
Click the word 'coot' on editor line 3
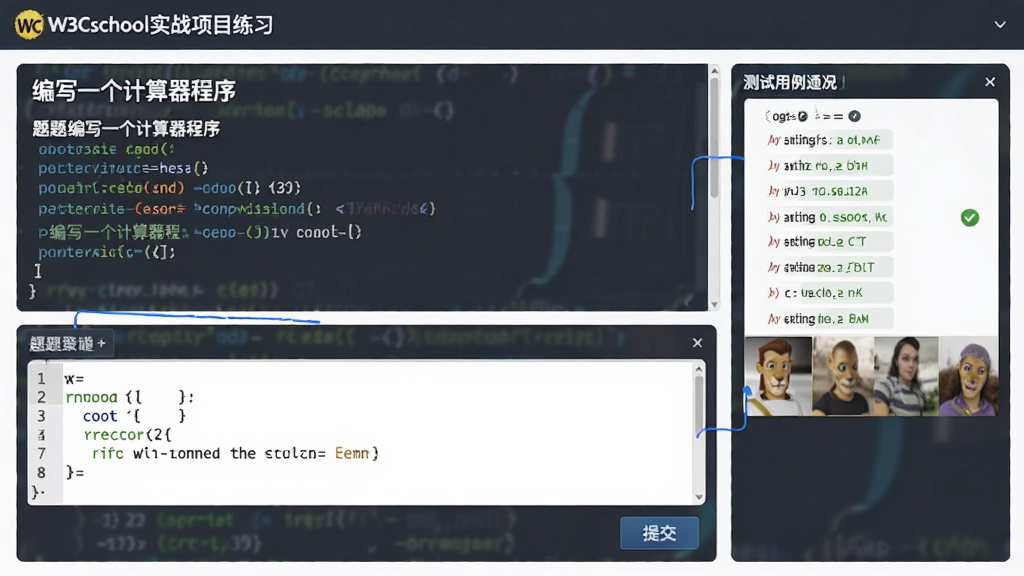(x=100, y=416)
